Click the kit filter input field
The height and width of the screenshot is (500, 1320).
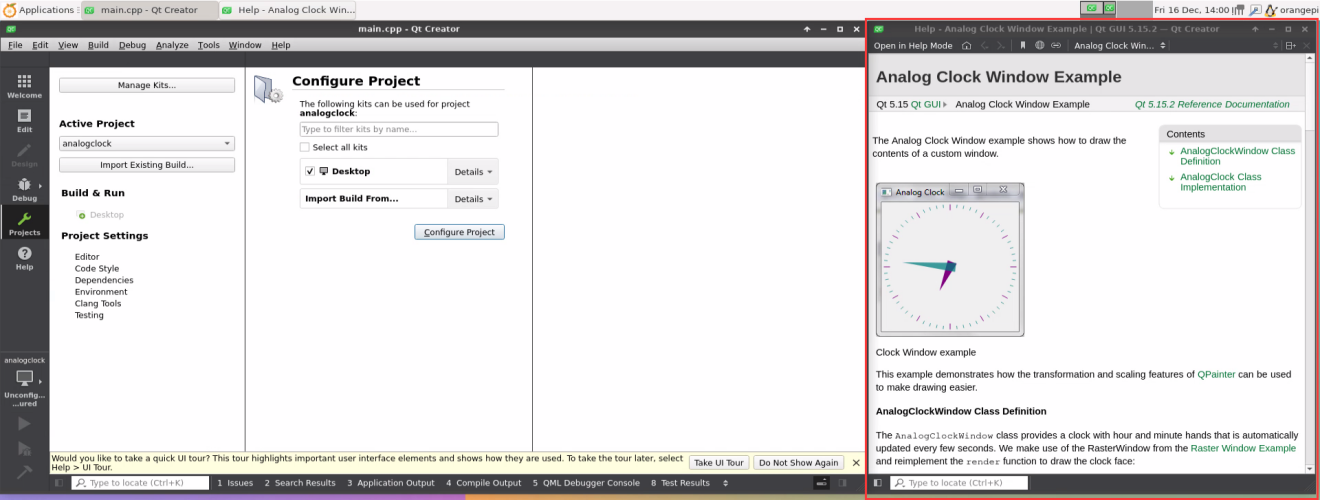399,129
